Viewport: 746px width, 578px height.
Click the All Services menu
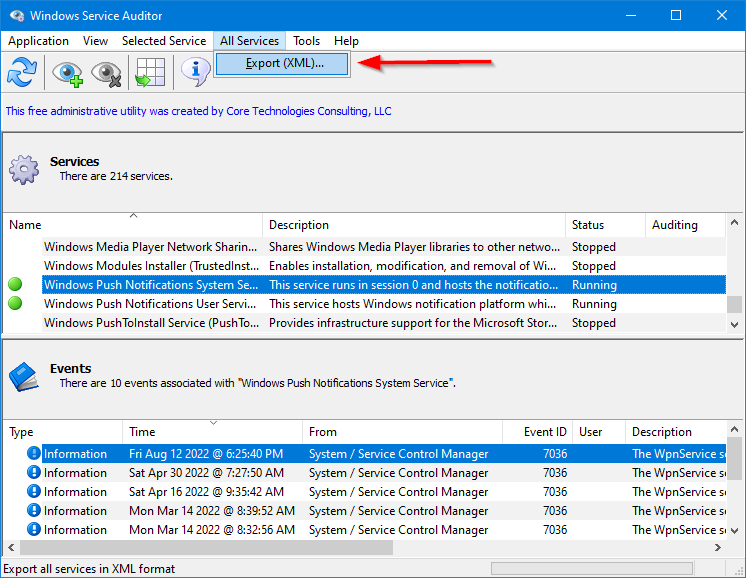249,41
